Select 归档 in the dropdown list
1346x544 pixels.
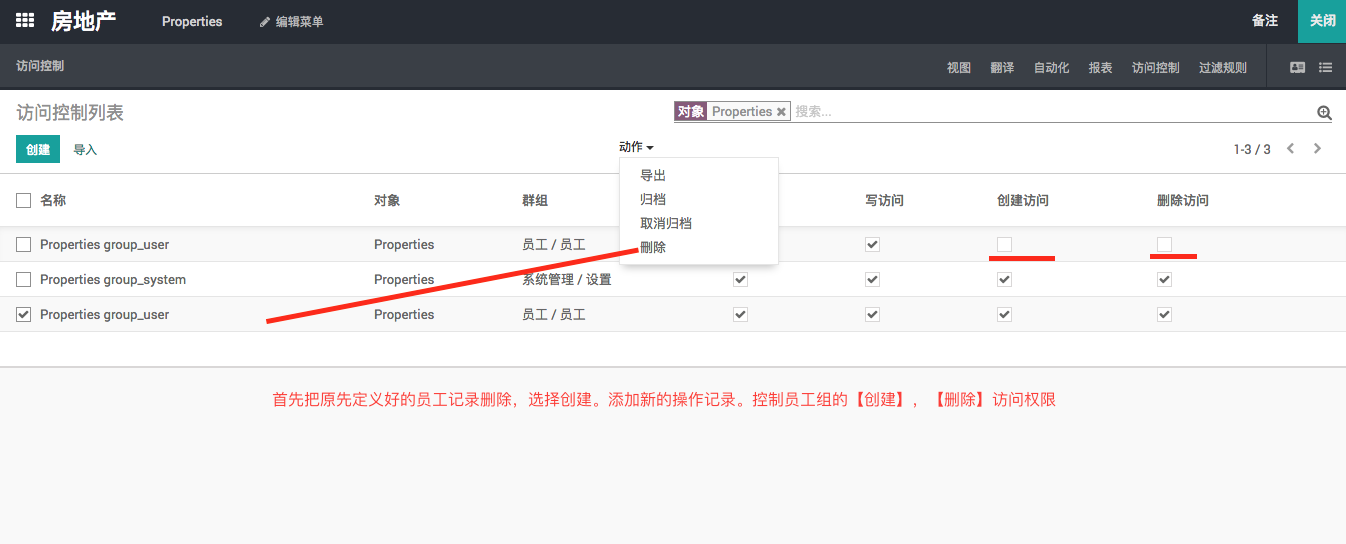click(x=653, y=200)
